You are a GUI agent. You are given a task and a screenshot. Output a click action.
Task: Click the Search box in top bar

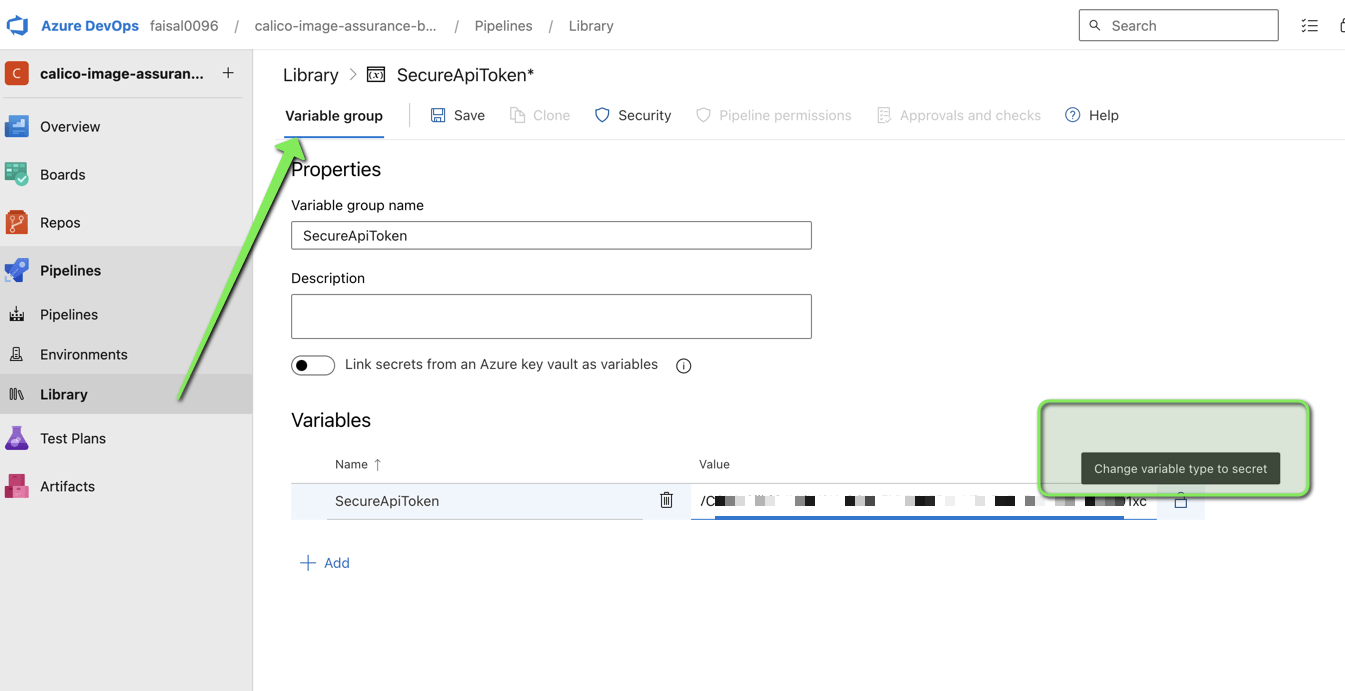[x=1178, y=26]
